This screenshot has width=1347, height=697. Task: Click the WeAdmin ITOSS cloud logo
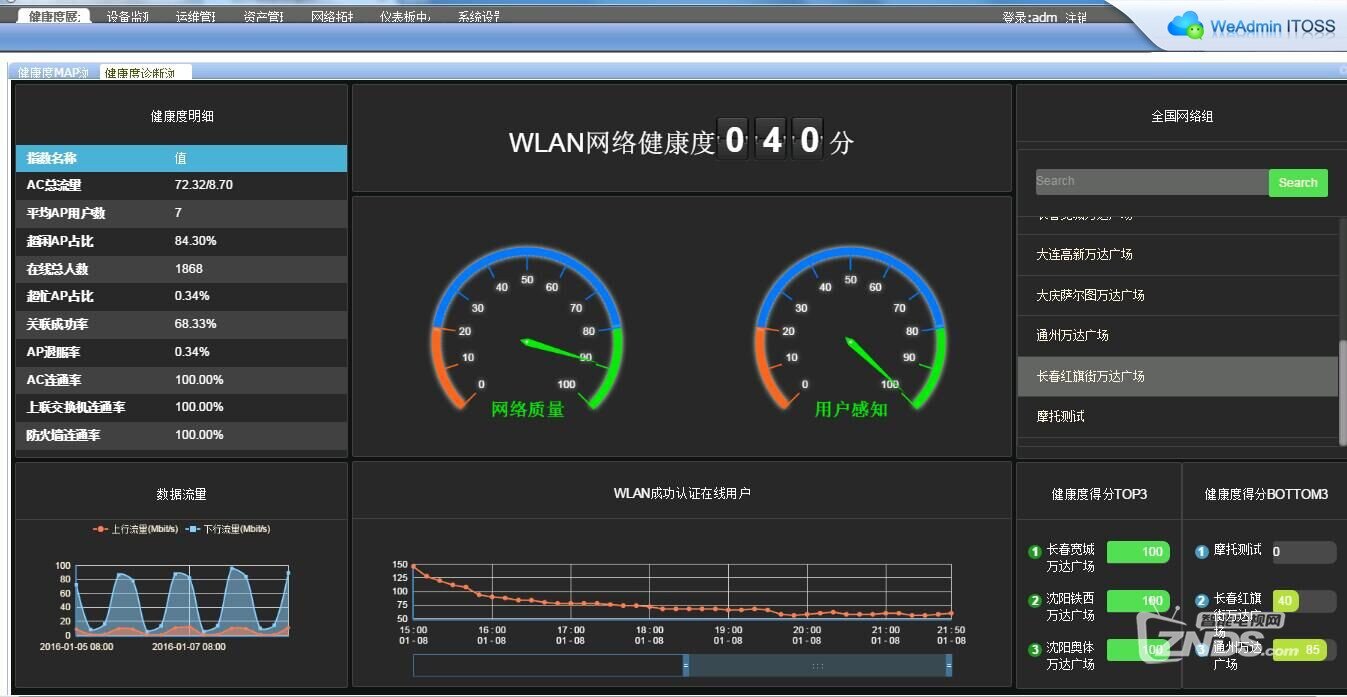point(1186,26)
